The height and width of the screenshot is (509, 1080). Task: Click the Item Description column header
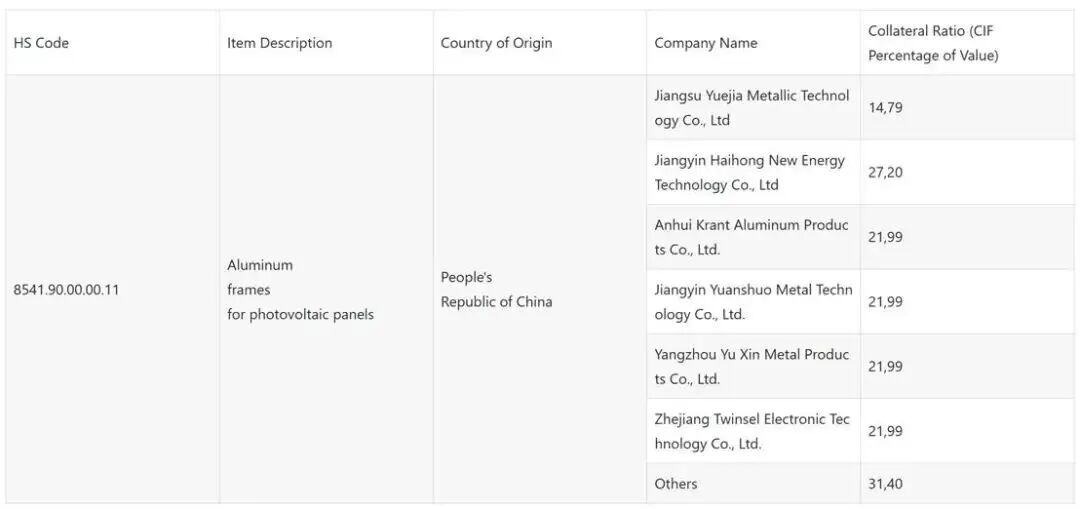279,43
